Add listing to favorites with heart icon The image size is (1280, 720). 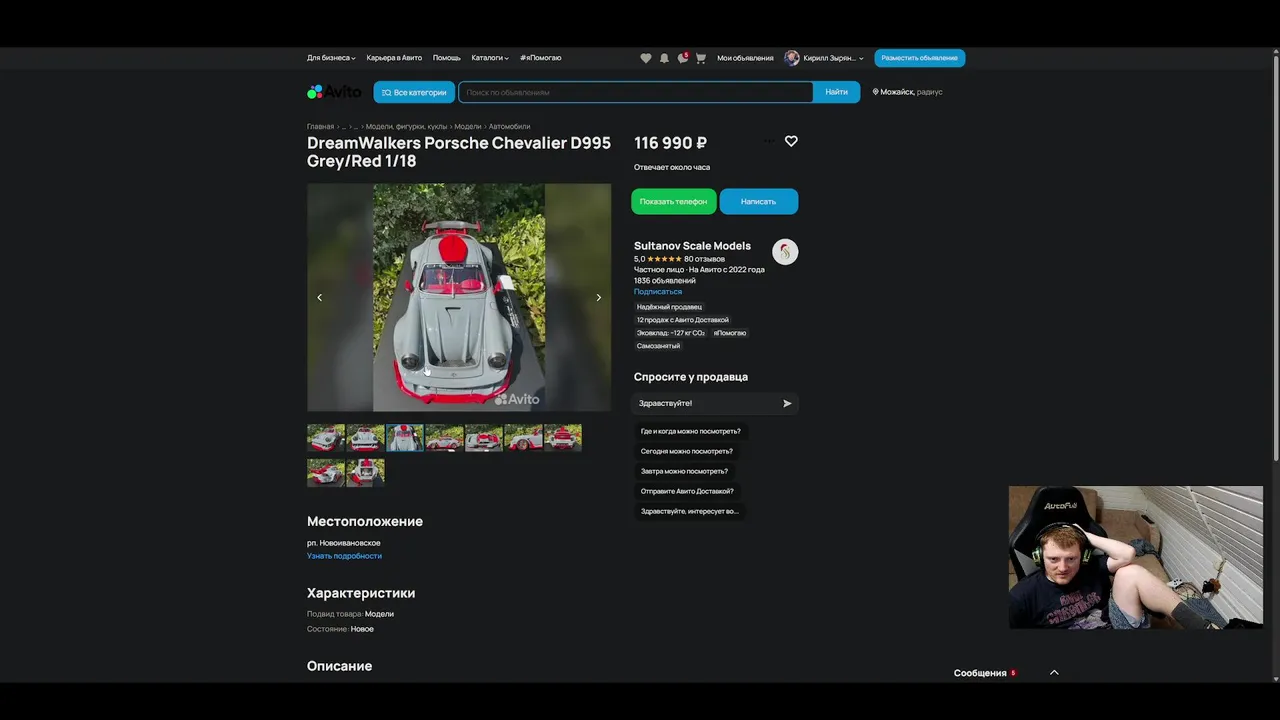[x=791, y=141]
